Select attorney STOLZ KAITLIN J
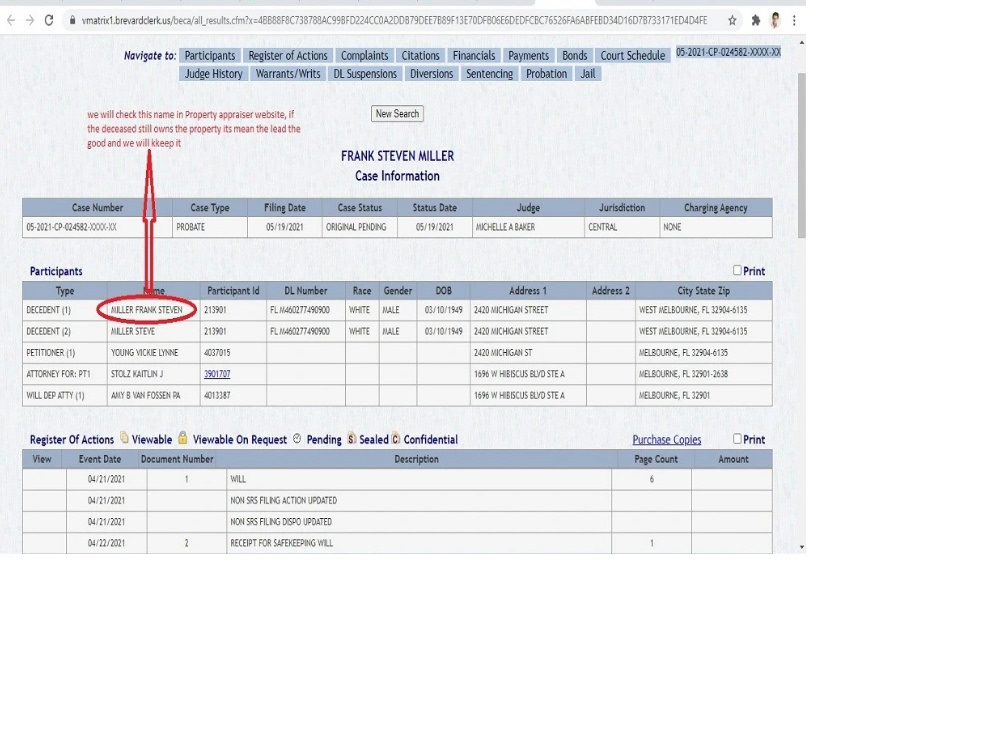This screenshot has width=1000, height=750. click(x=136, y=374)
